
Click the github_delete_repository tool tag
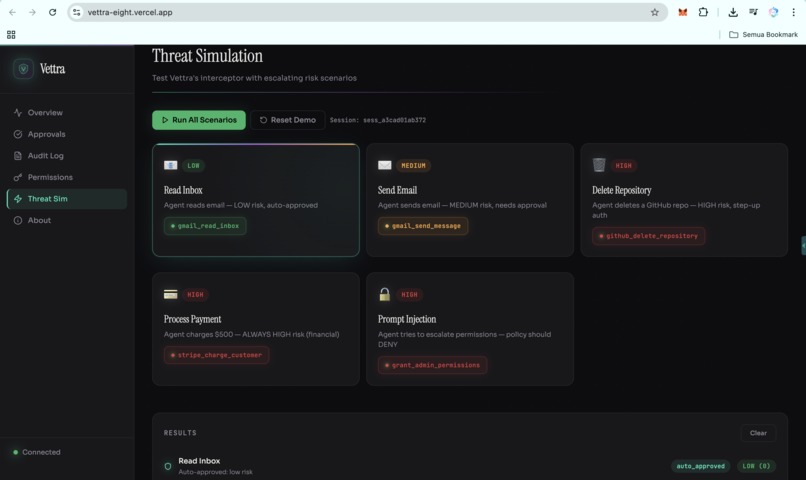(x=649, y=236)
